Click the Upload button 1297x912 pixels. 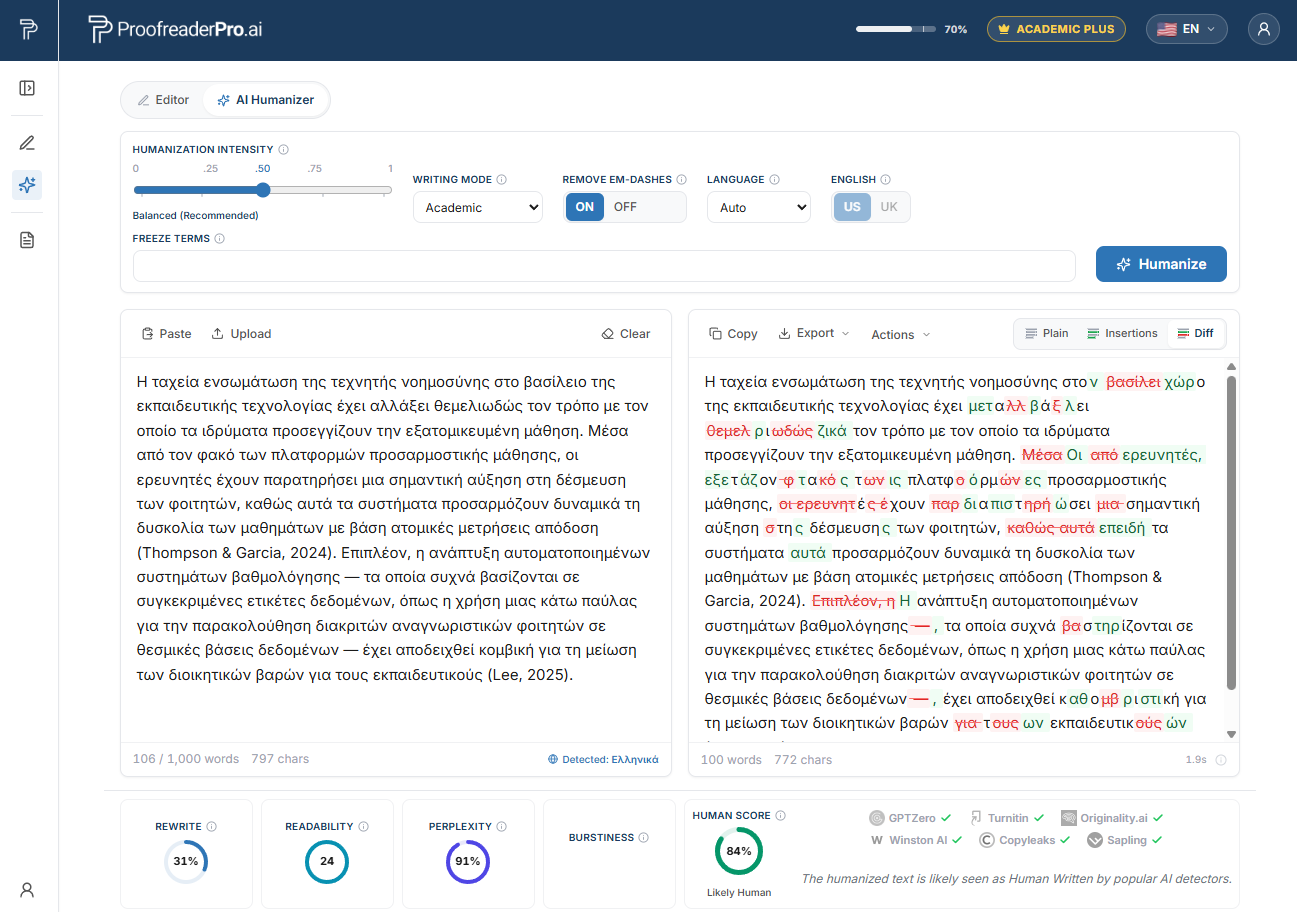[241, 334]
